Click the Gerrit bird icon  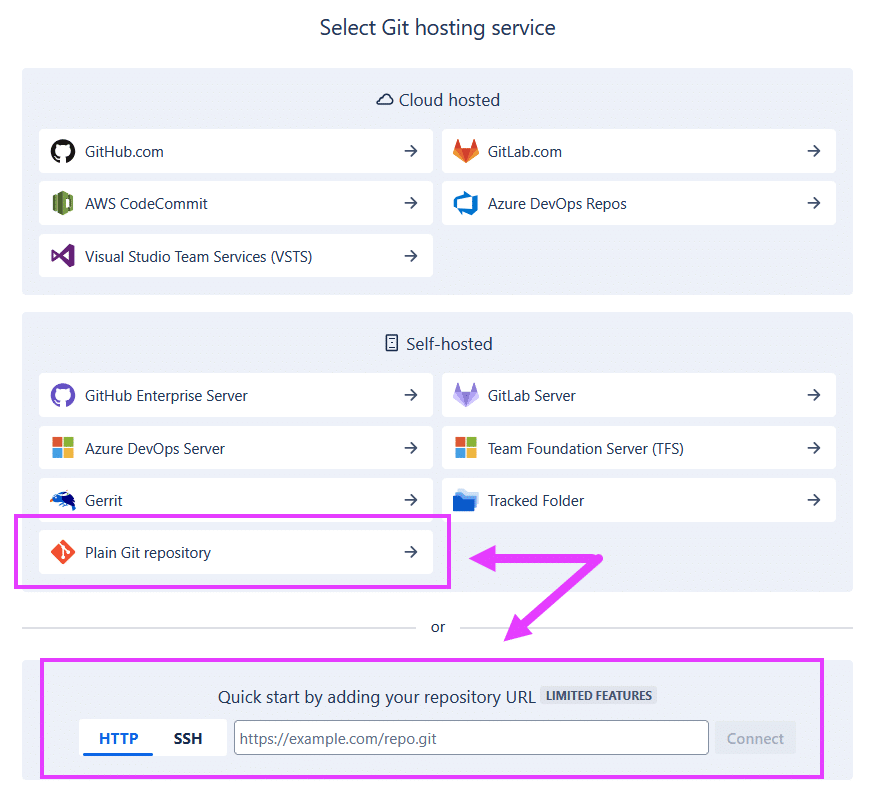(63, 501)
